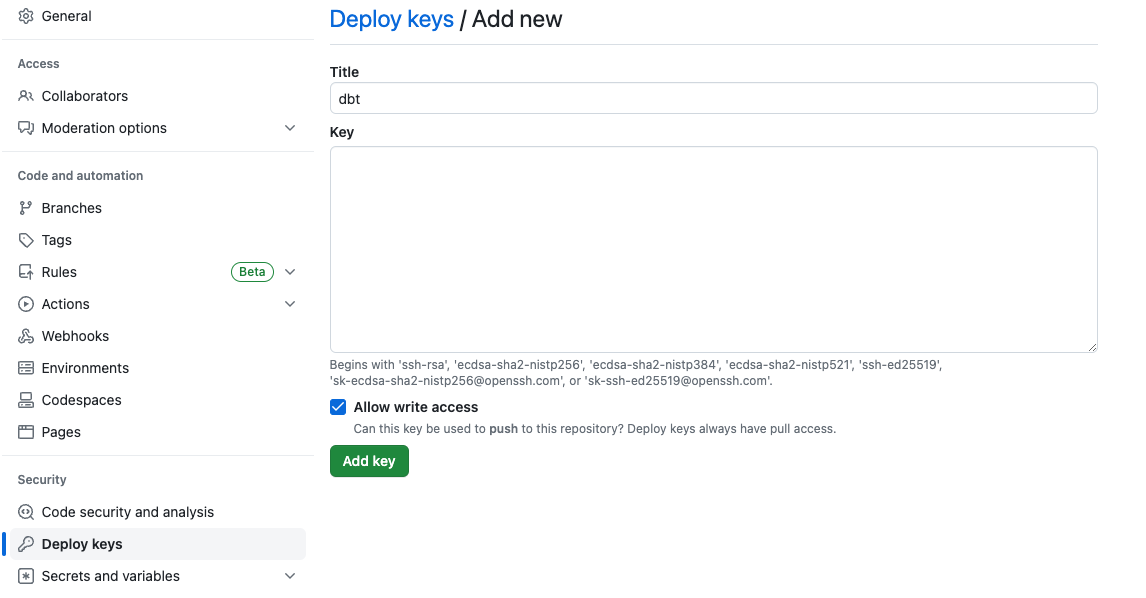The image size is (1146, 598).
Task: Click the Webhooks icon
Action: coord(26,336)
